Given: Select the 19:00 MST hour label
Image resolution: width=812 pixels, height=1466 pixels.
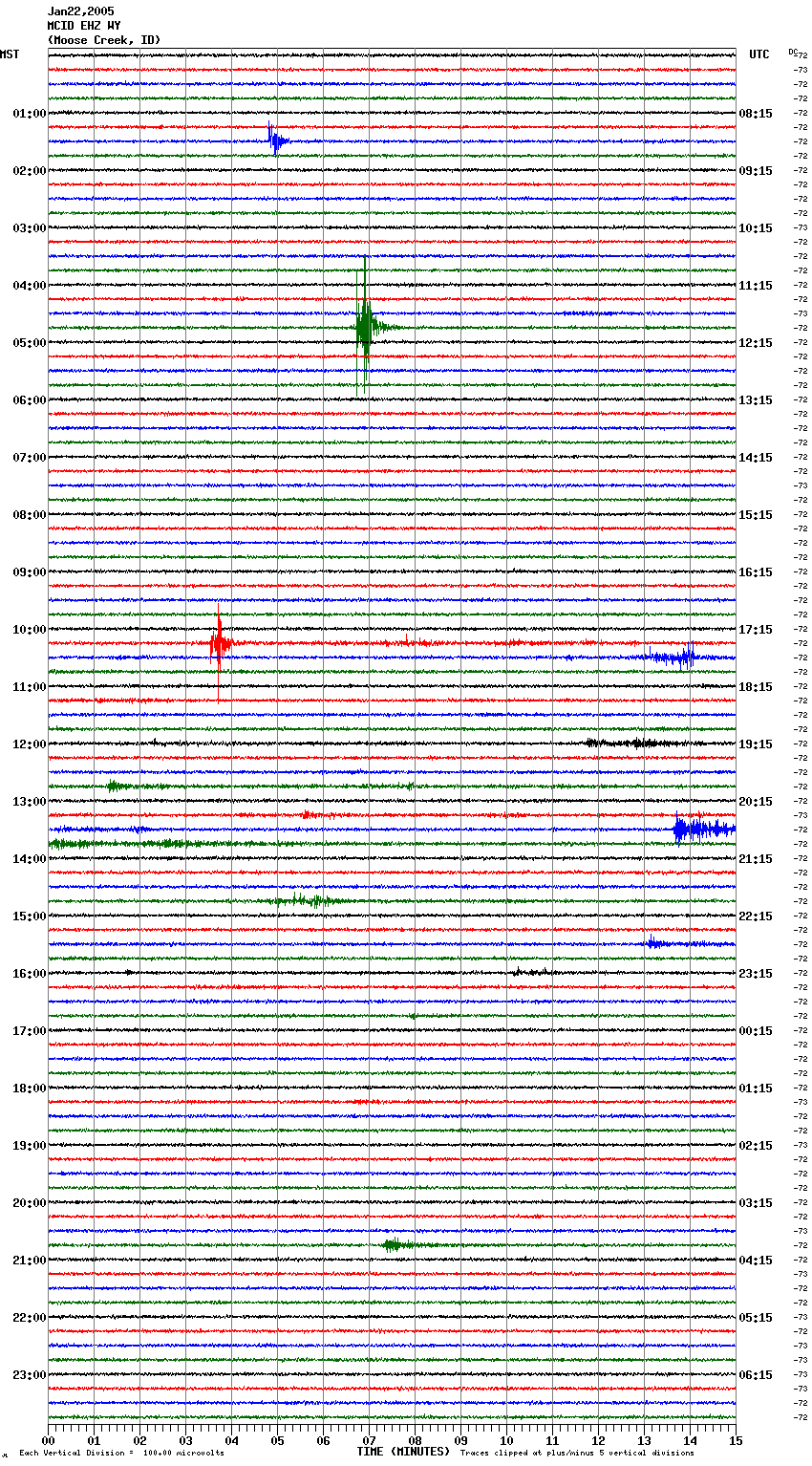Looking at the screenshot, I should coord(29,1146).
